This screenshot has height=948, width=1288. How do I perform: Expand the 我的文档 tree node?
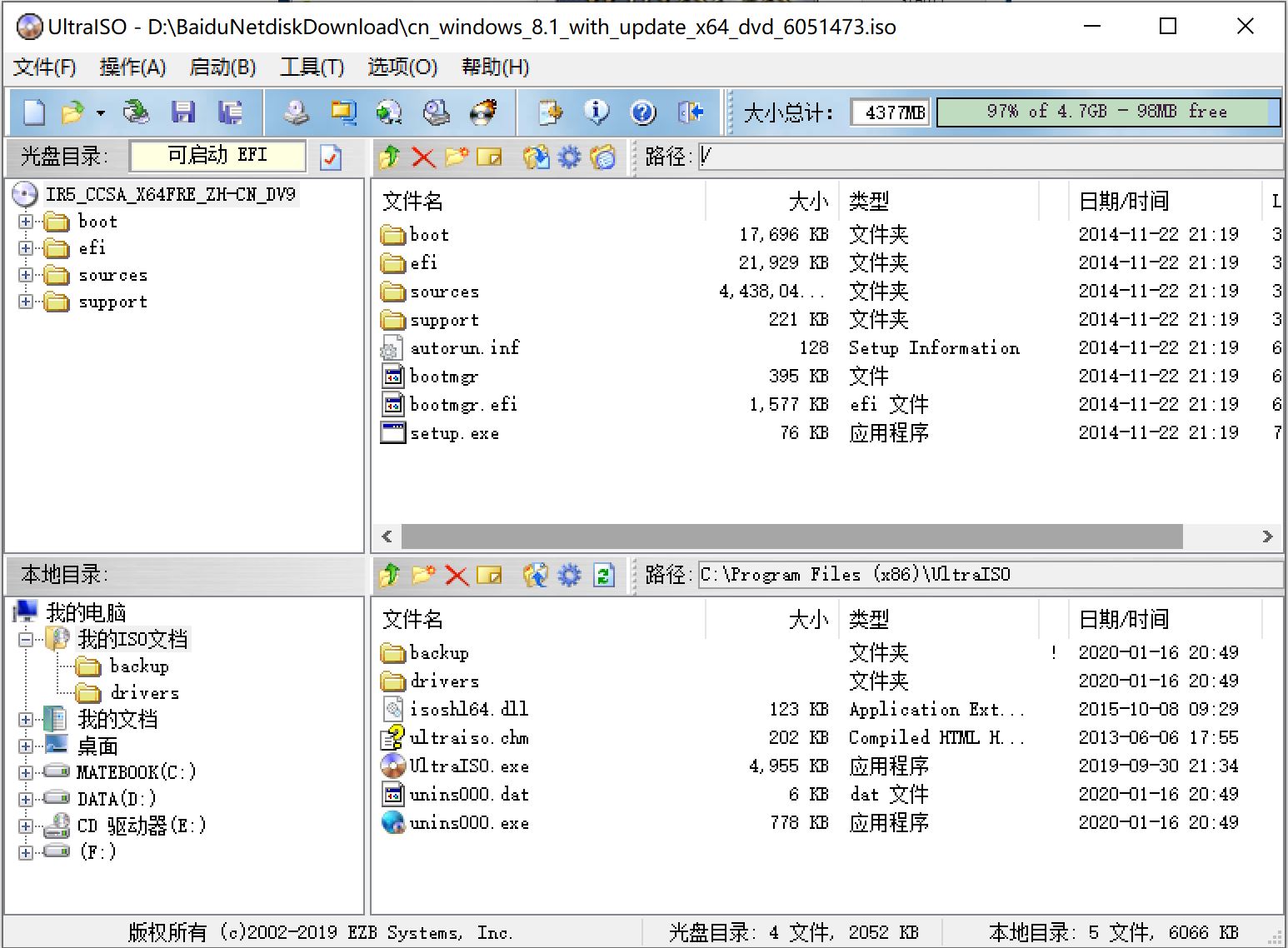click(x=26, y=720)
